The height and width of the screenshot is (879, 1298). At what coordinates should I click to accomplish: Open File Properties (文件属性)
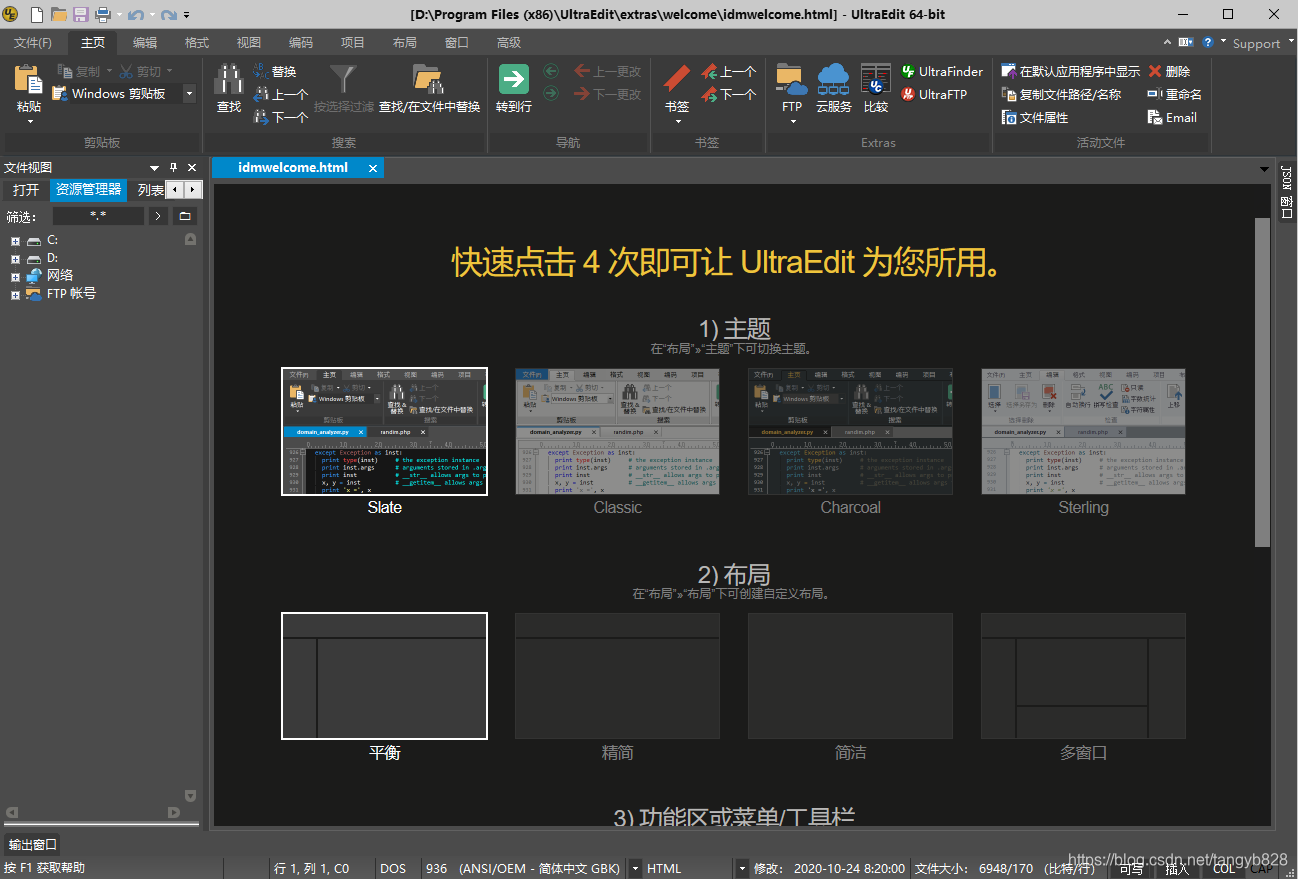tap(1035, 117)
